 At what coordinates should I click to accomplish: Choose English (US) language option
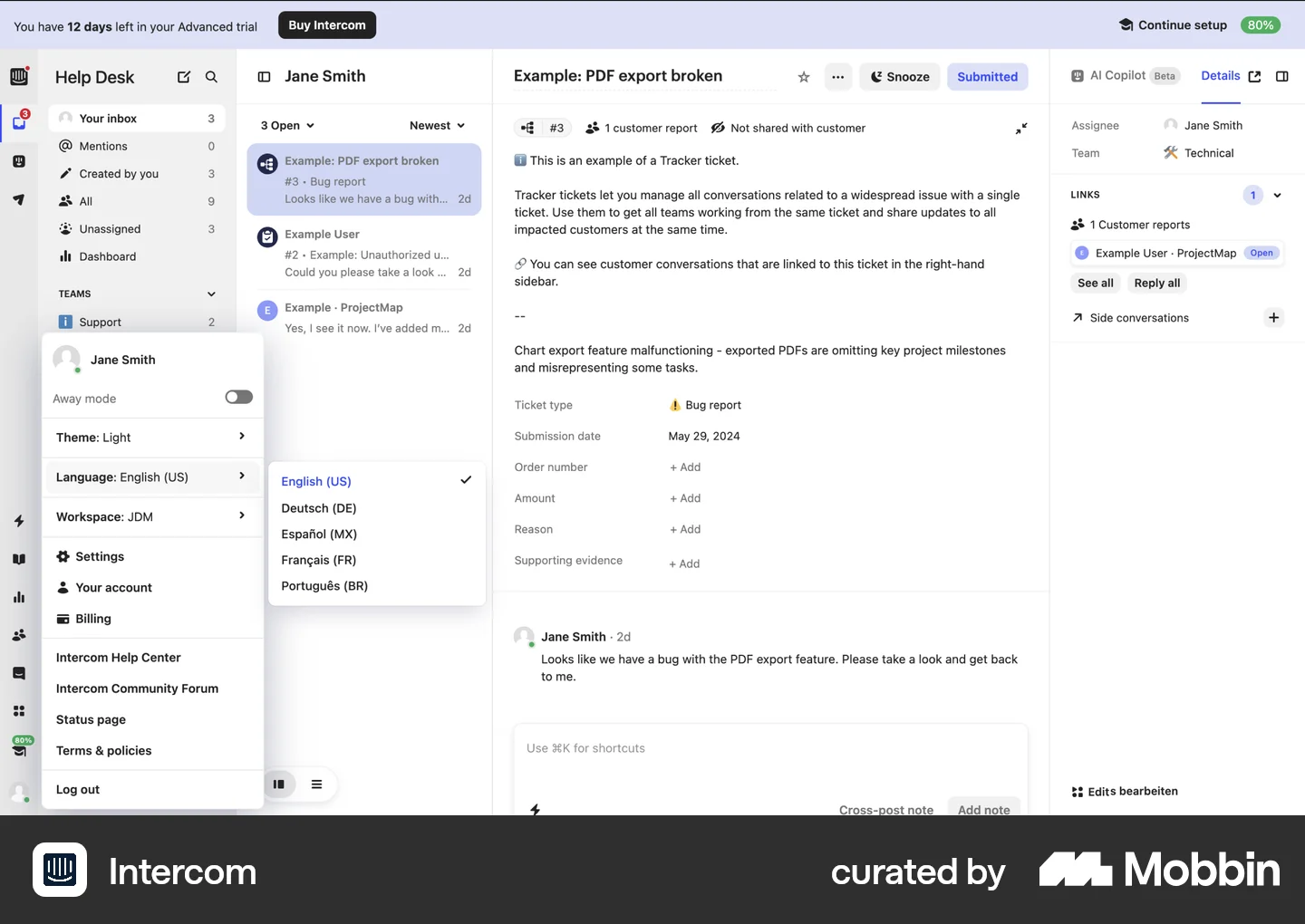point(377,481)
